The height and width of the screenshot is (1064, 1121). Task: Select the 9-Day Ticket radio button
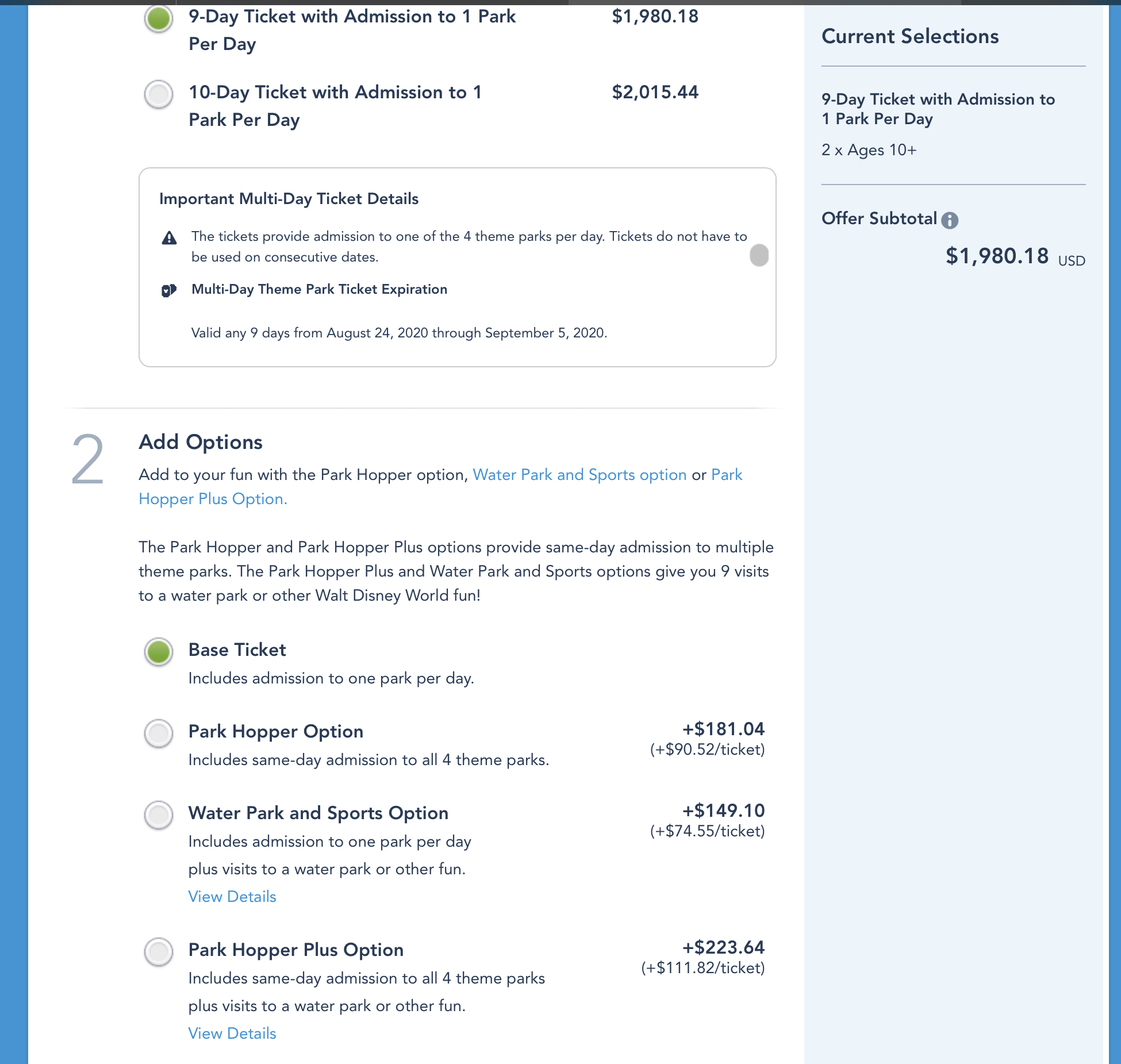click(159, 18)
